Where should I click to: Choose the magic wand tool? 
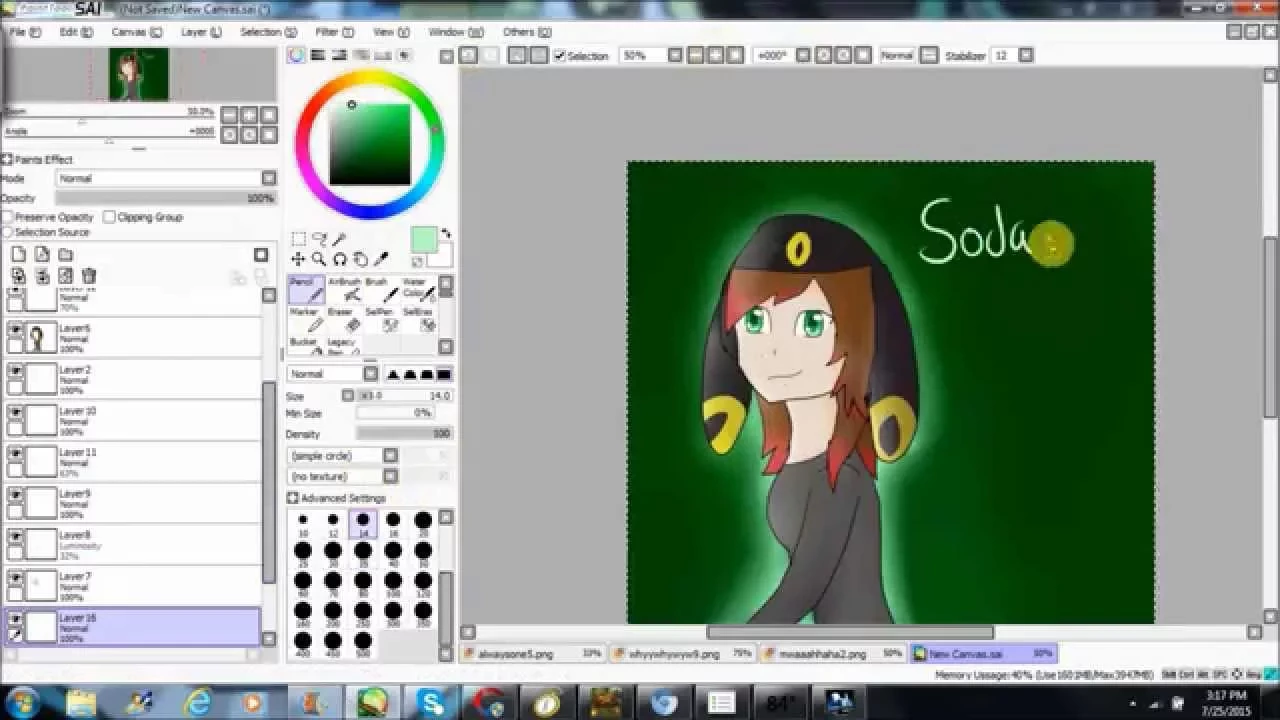340,239
